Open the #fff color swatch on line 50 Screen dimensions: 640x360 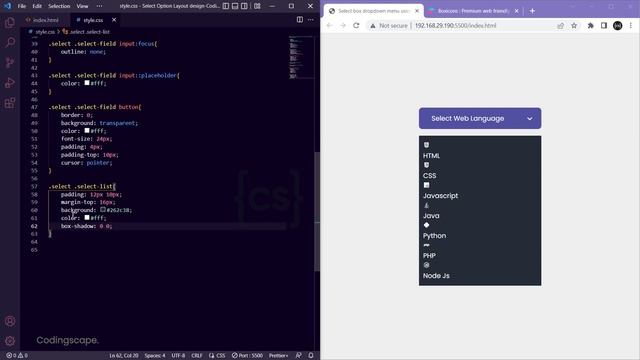(x=87, y=131)
